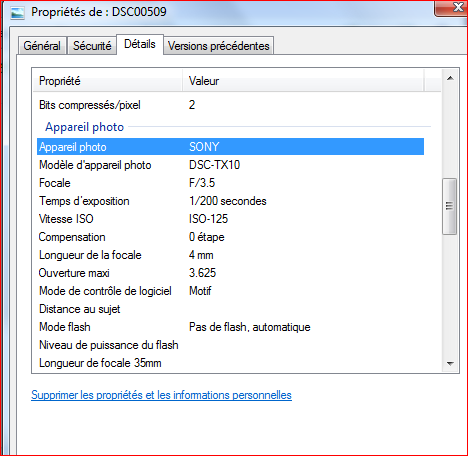Select the Temps d'exposition row

point(230,201)
